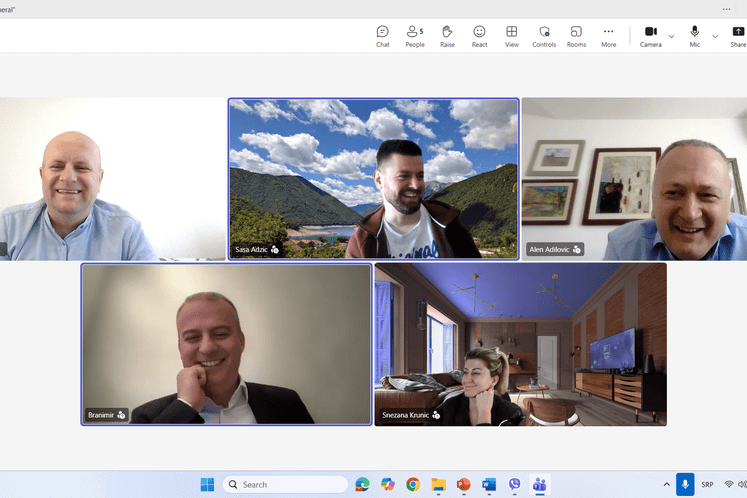Open the More actions menu

pyautogui.click(x=608, y=36)
